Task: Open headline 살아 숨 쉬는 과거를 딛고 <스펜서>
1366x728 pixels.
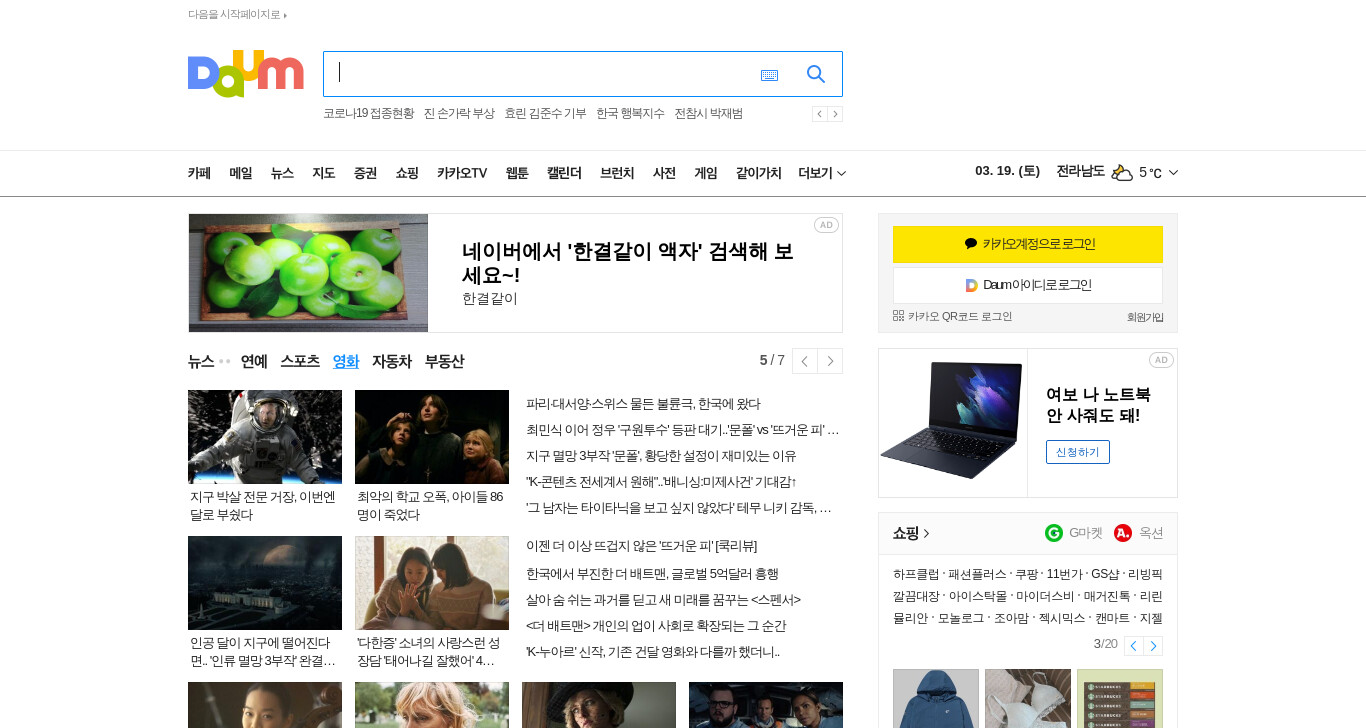Action: point(663,600)
